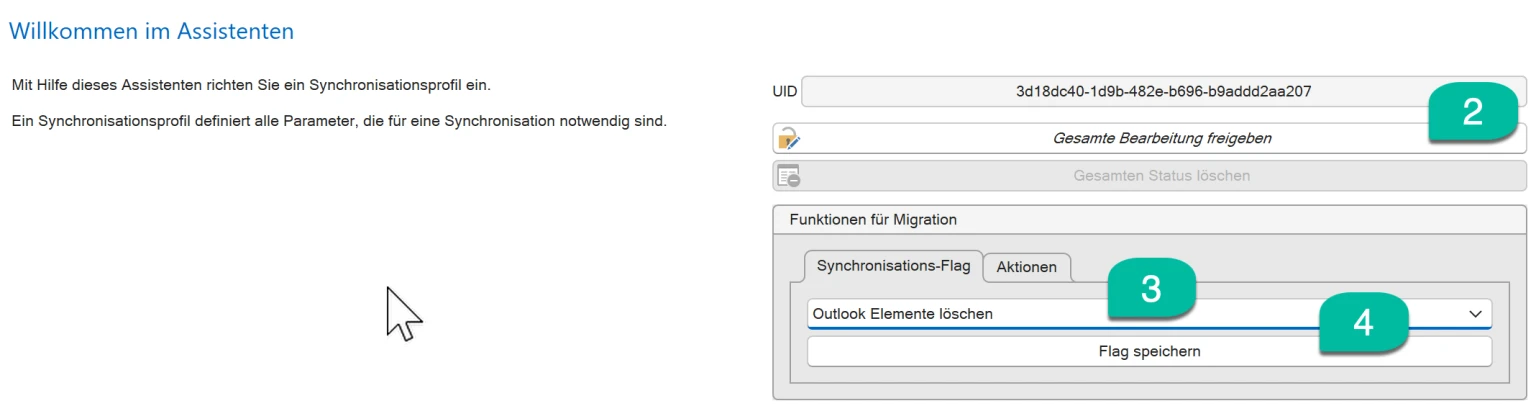Switch to the Aktionen tab
The height and width of the screenshot is (406, 1536).
[1026, 267]
